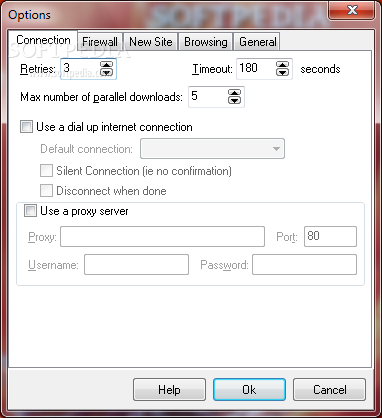
Task: Click the proxy Password field
Action: click(x=304, y=265)
